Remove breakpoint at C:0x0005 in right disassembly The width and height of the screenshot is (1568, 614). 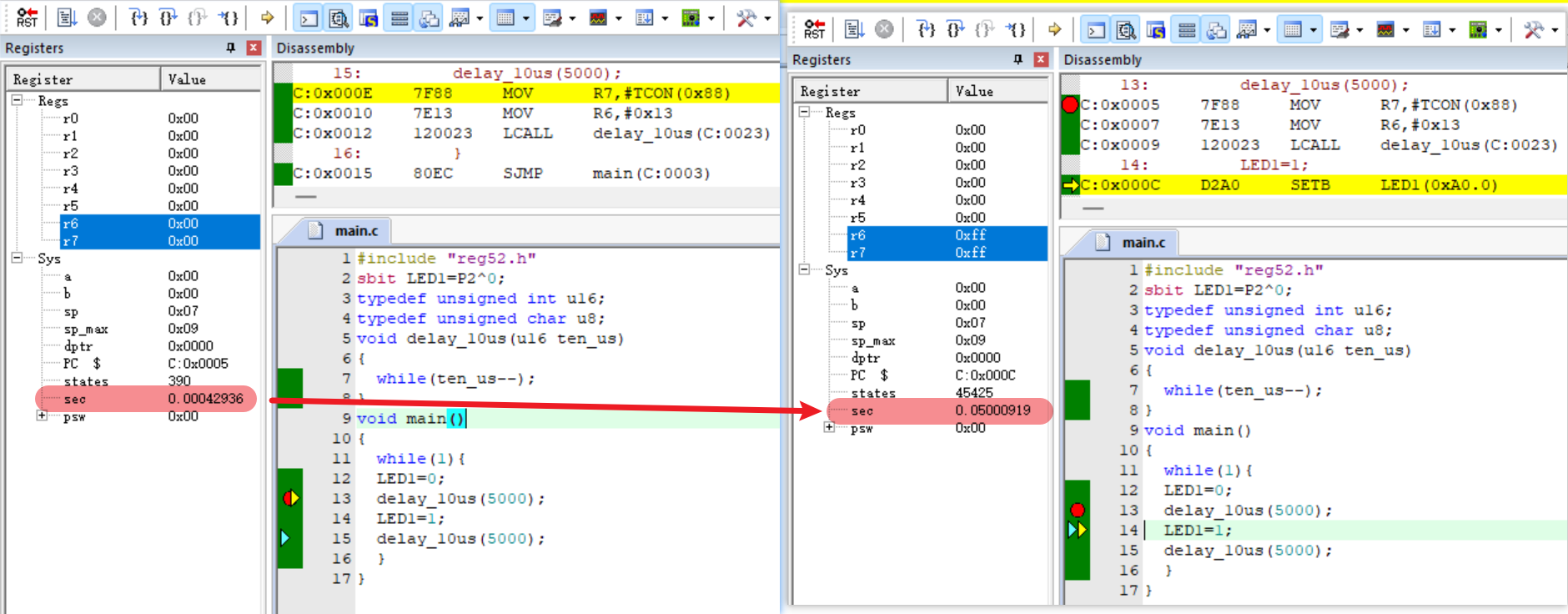tap(1070, 104)
